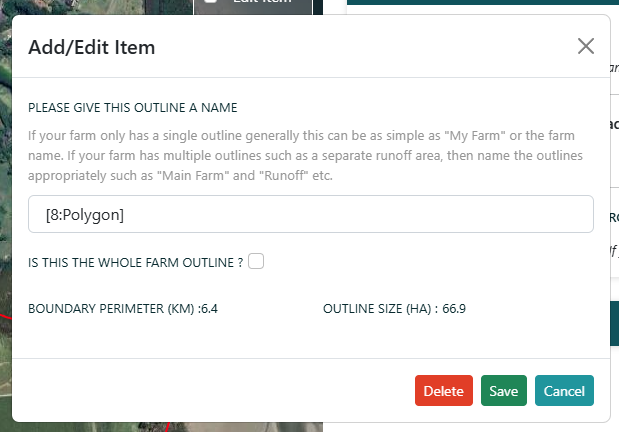This screenshot has width=619, height=432.
Task: Click the map strip below the dialog
Action: point(167,427)
